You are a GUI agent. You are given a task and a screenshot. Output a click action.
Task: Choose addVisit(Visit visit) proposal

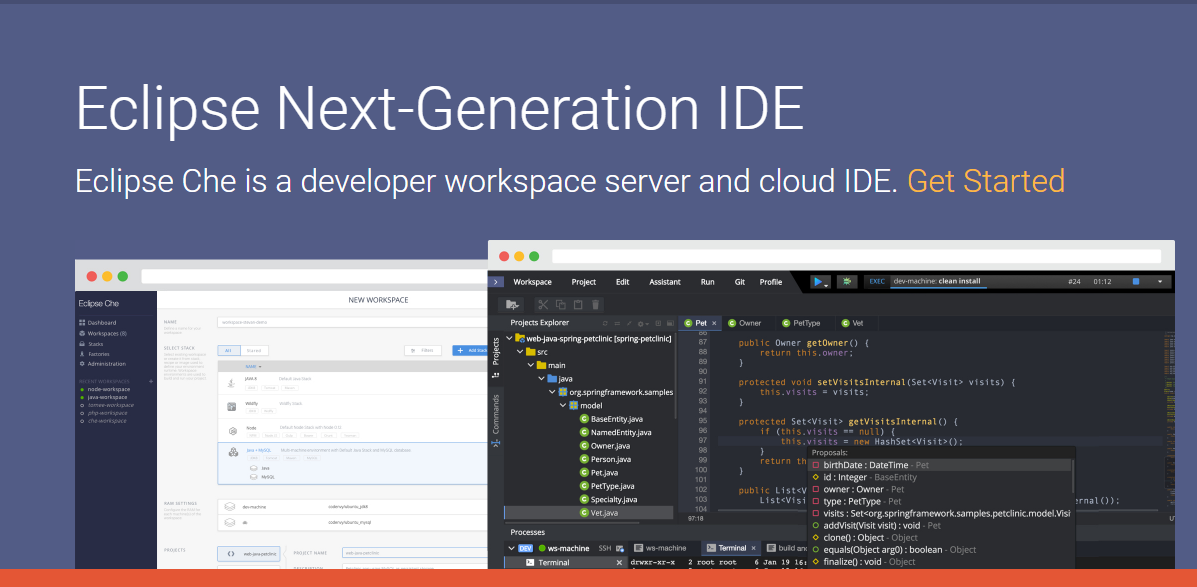click(x=940, y=525)
